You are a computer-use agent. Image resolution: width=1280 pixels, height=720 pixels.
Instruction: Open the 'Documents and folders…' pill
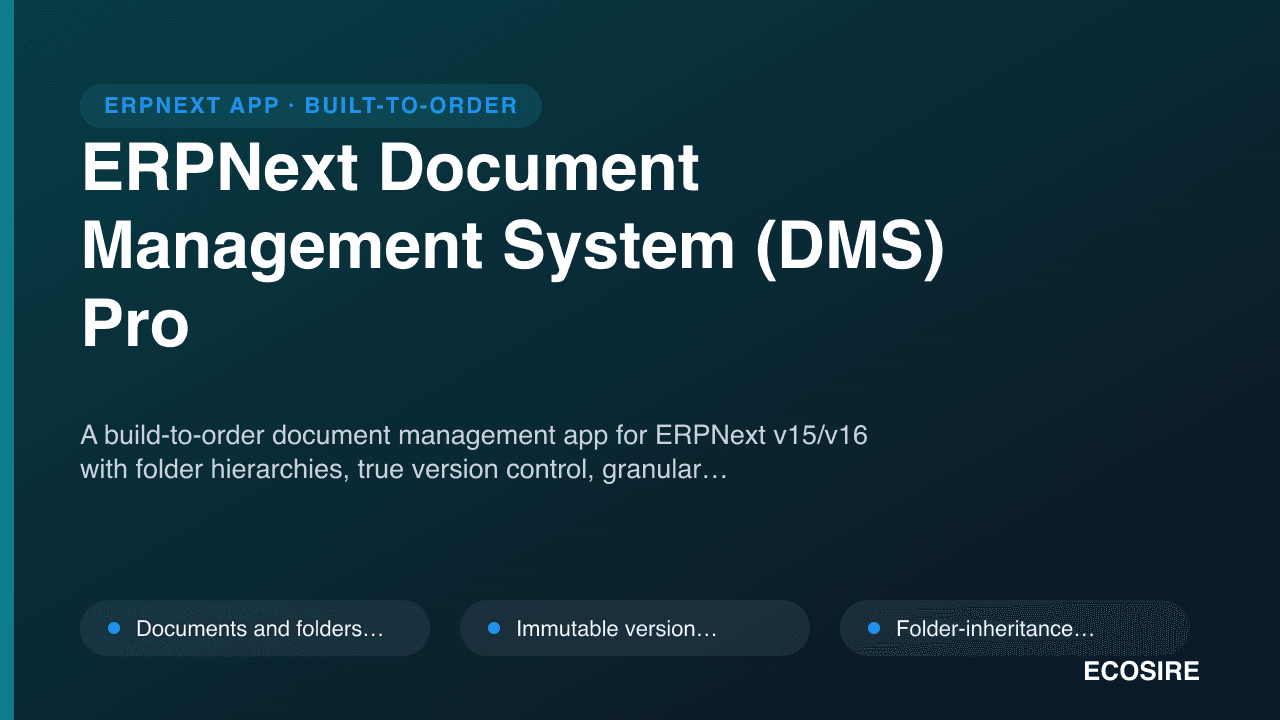[255, 628]
